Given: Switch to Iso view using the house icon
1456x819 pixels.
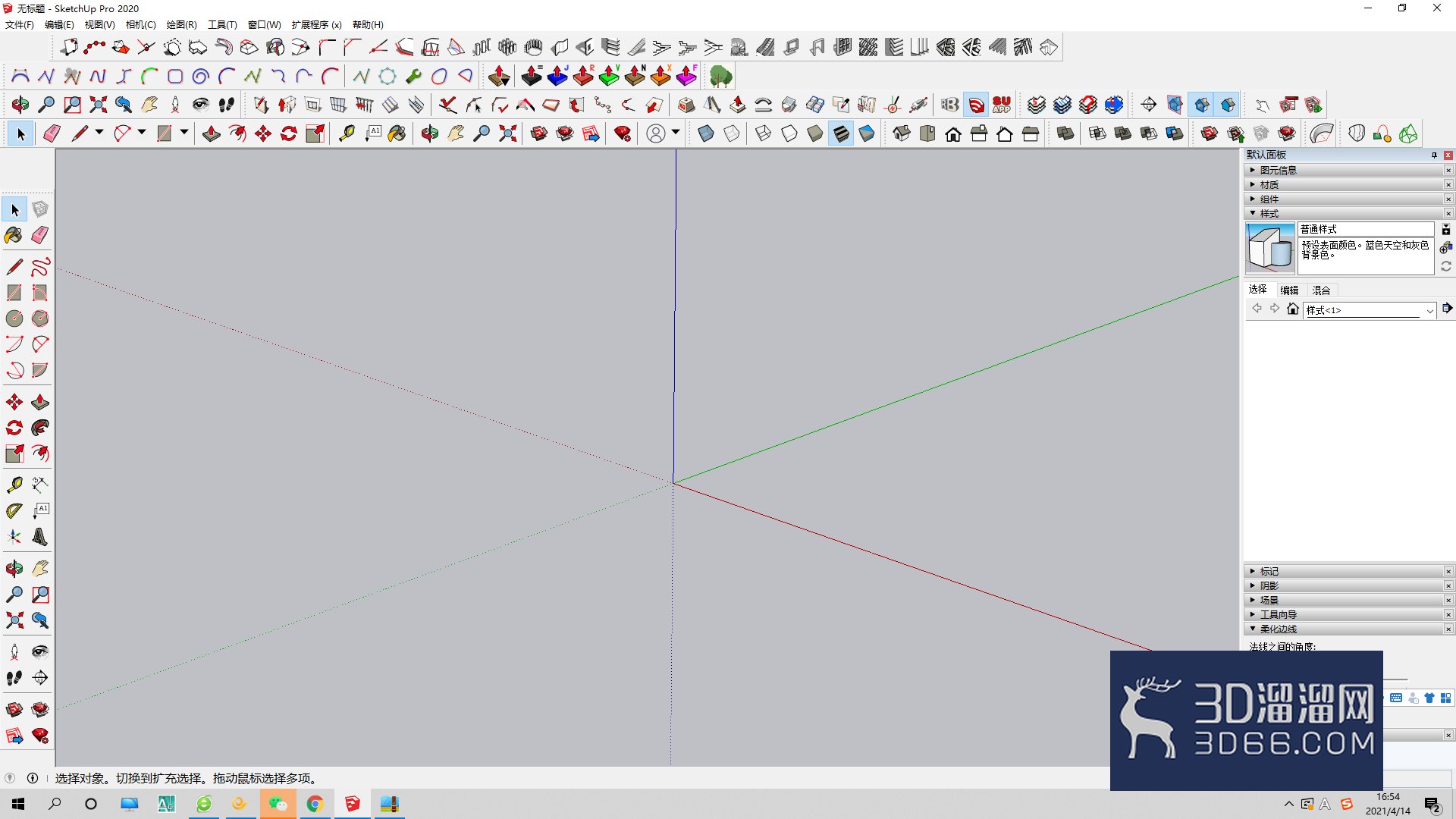Looking at the screenshot, I should (x=902, y=134).
